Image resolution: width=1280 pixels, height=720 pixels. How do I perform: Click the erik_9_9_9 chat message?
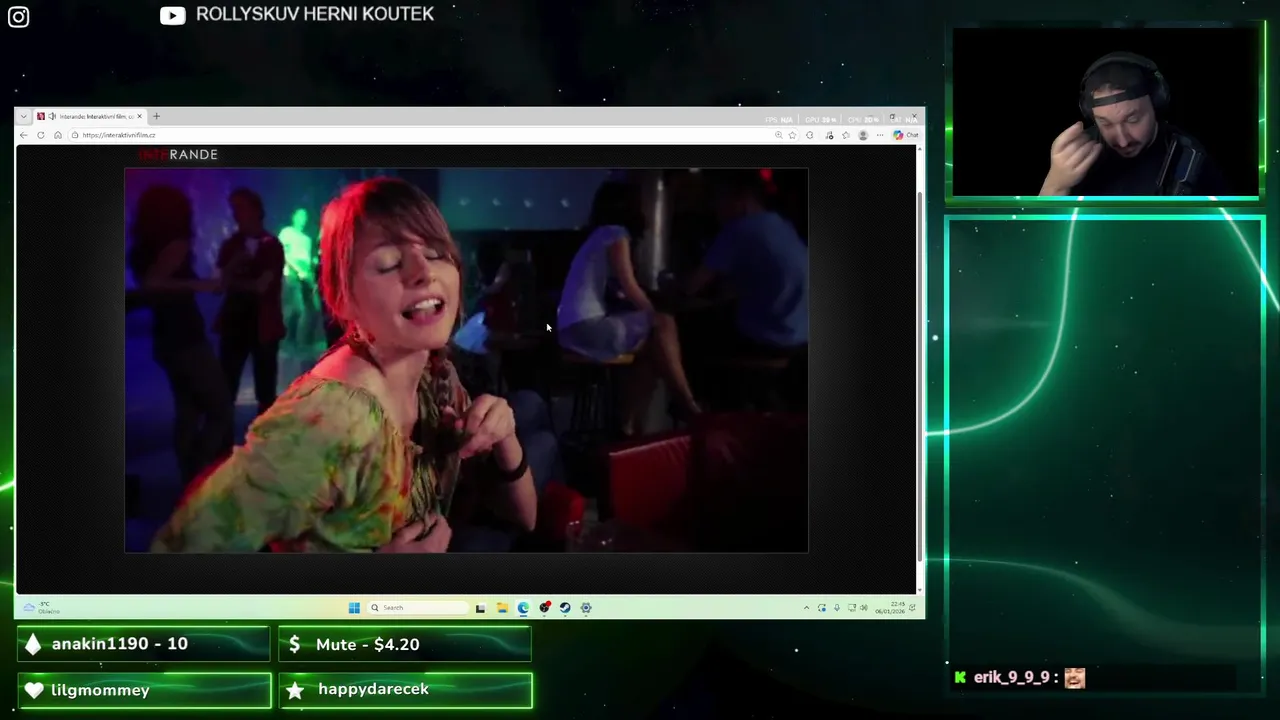(1020, 677)
